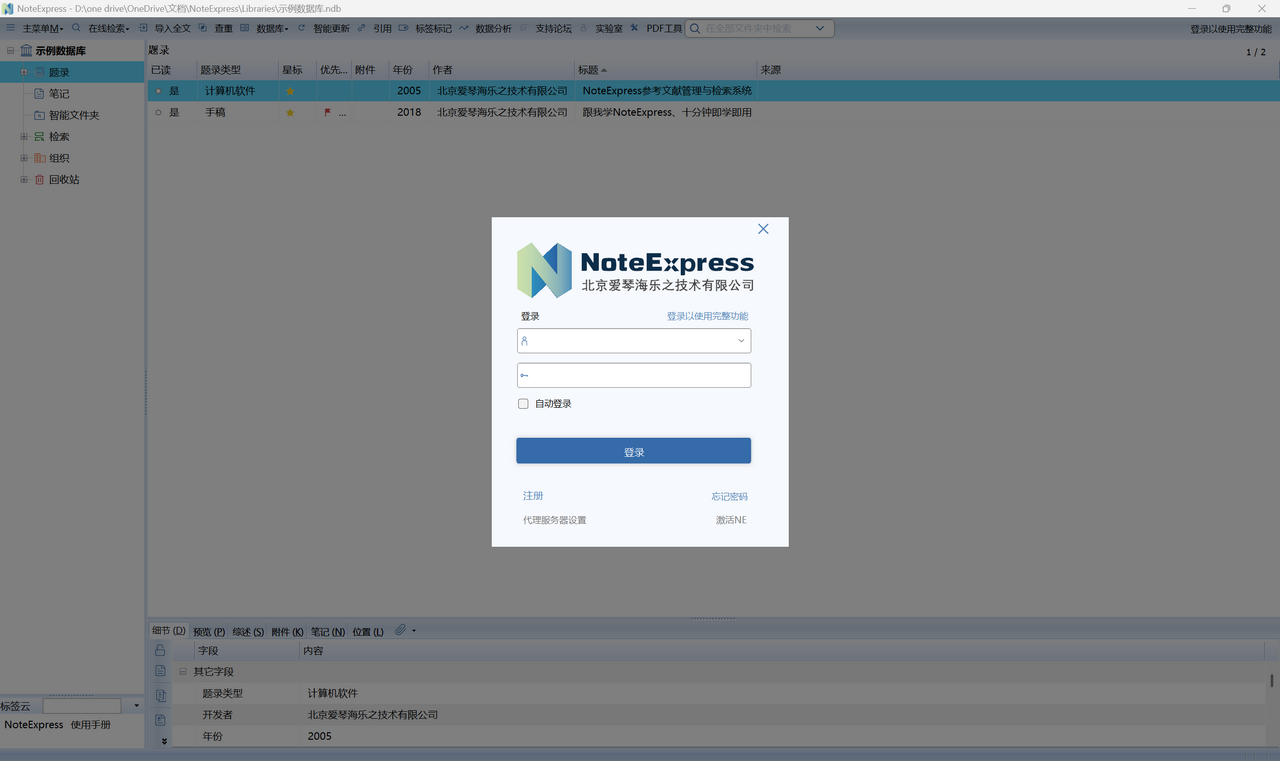Click the 实验室 lab toolbar icon
The width and height of the screenshot is (1280, 761).
click(x=609, y=28)
